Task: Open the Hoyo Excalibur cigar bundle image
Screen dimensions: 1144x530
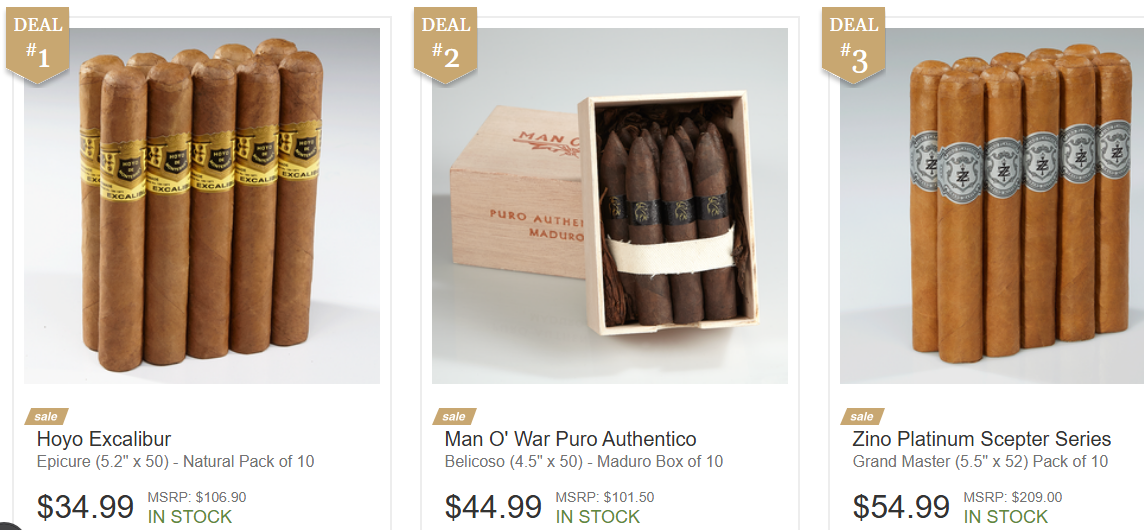Action: pos(202,206)
